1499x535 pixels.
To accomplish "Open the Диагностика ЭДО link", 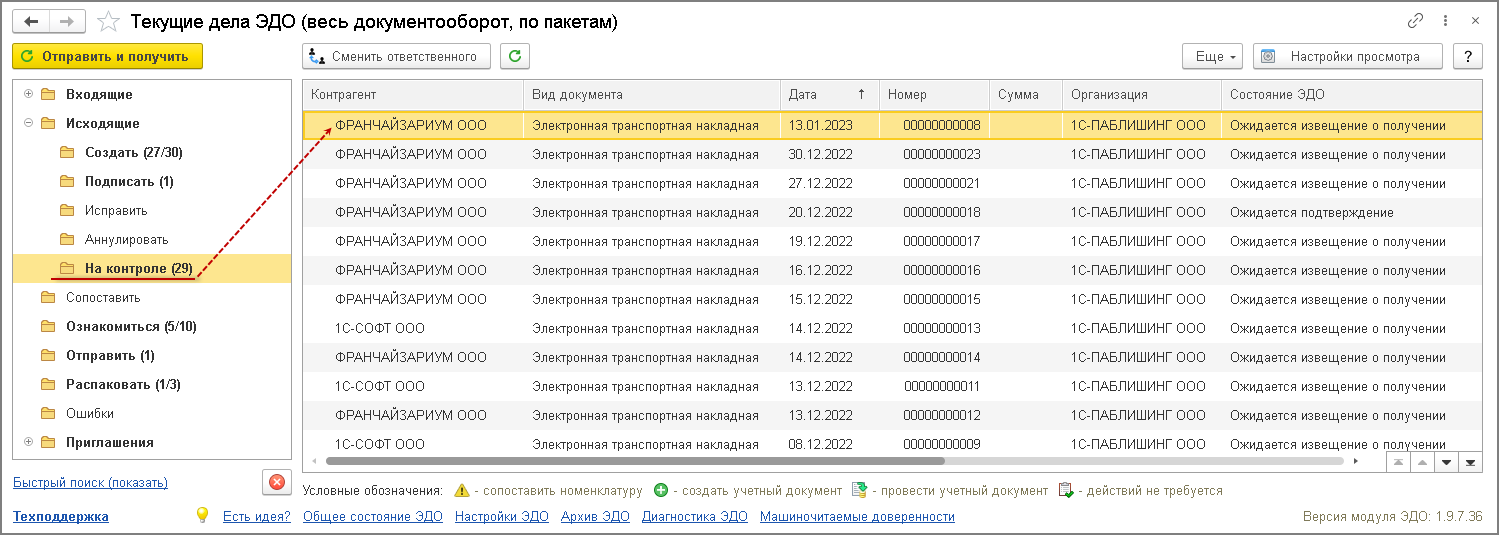I will (x=694, y=516).
